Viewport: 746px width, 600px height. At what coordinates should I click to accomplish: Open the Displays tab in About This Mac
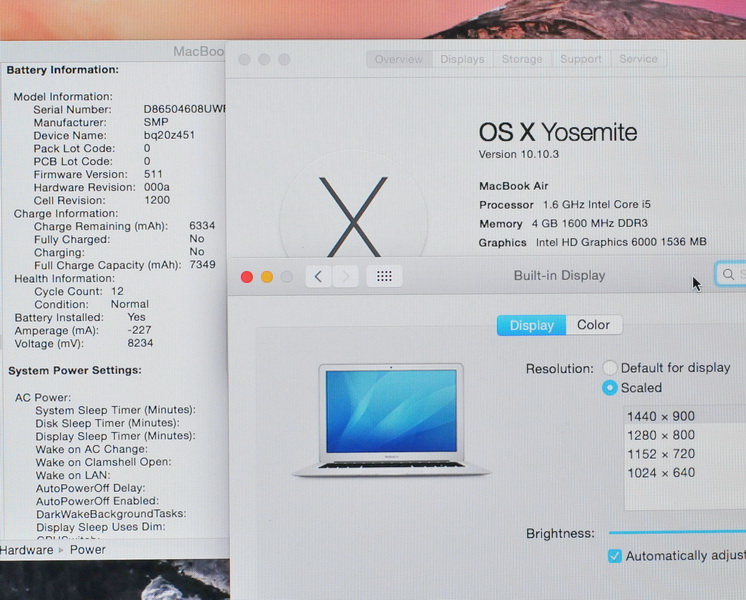(x=462, y=59)
